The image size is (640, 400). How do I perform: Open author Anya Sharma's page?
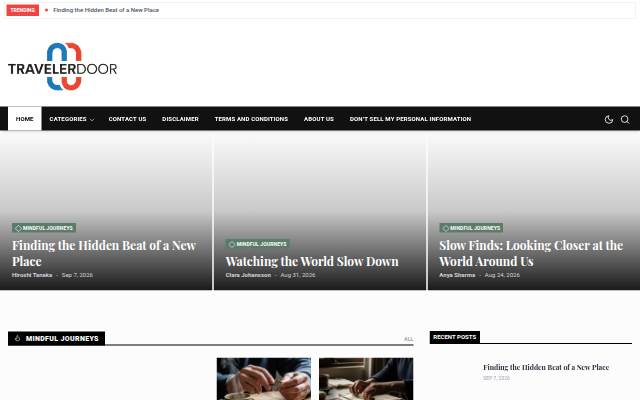457,275
